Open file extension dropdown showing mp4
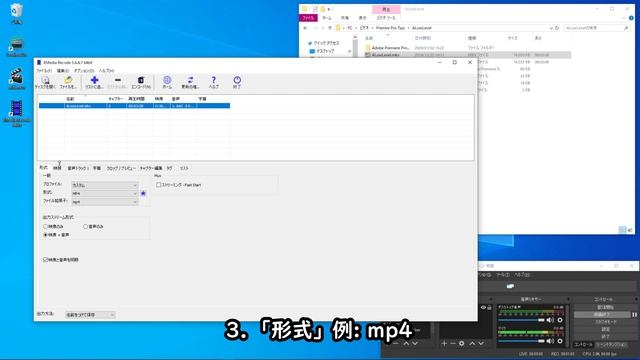This screenshot has width=640, height=360. [x=105, y=202]
